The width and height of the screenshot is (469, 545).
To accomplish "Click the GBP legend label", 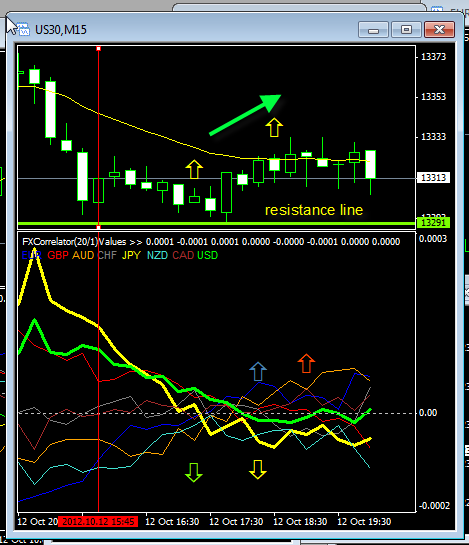I will (58, 255).
